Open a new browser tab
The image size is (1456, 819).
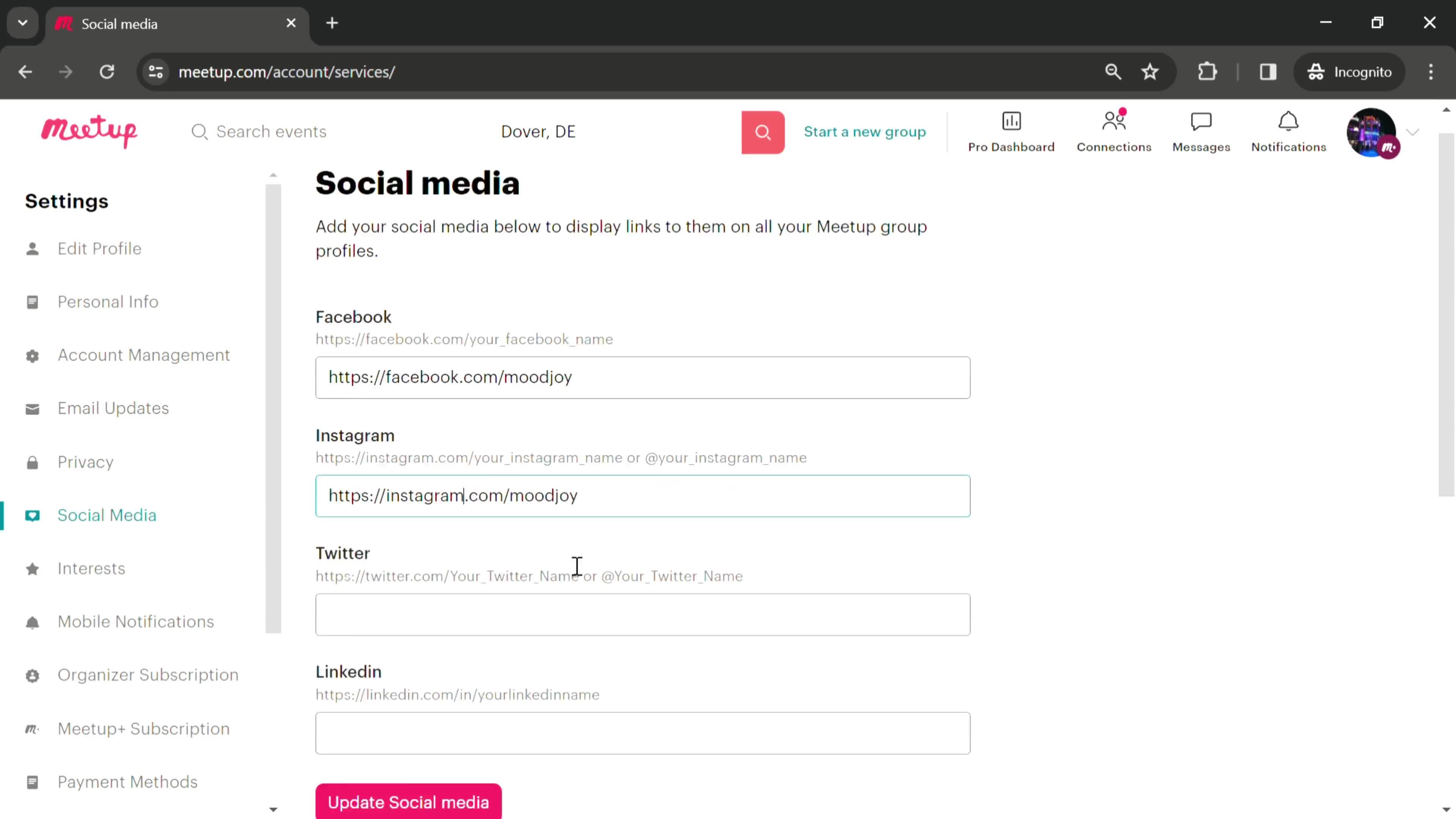[333, 23]
